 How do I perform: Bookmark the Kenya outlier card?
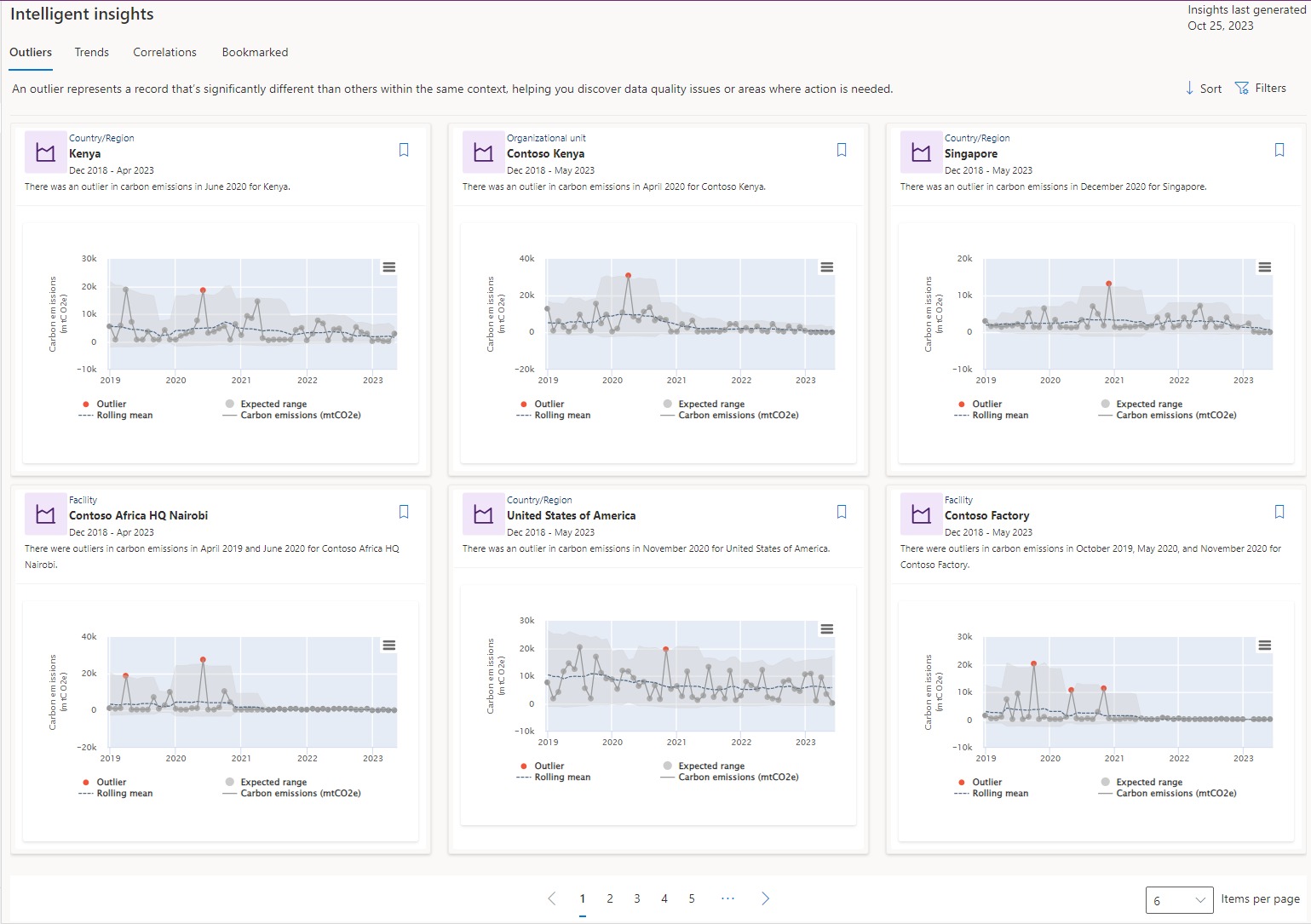point(403,149)
